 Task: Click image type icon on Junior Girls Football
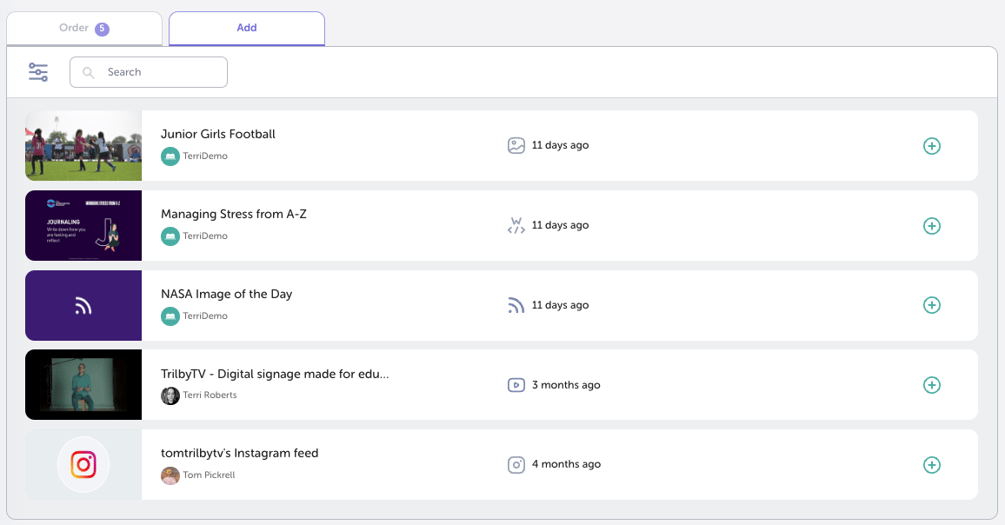516,146
